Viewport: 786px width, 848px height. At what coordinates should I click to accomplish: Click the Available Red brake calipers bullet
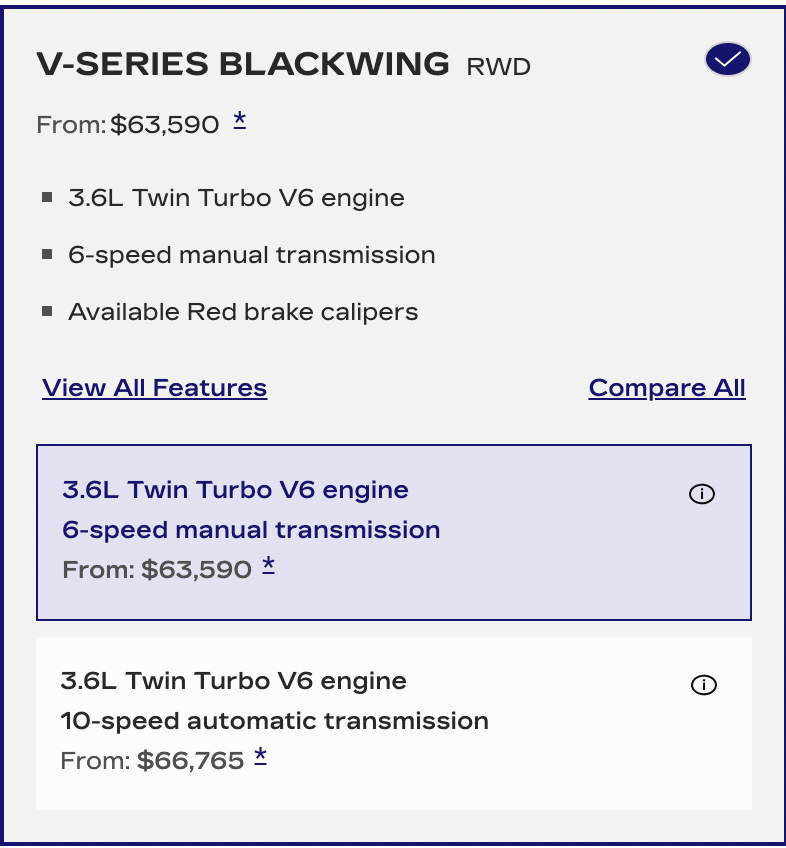(x=243, y=312)
